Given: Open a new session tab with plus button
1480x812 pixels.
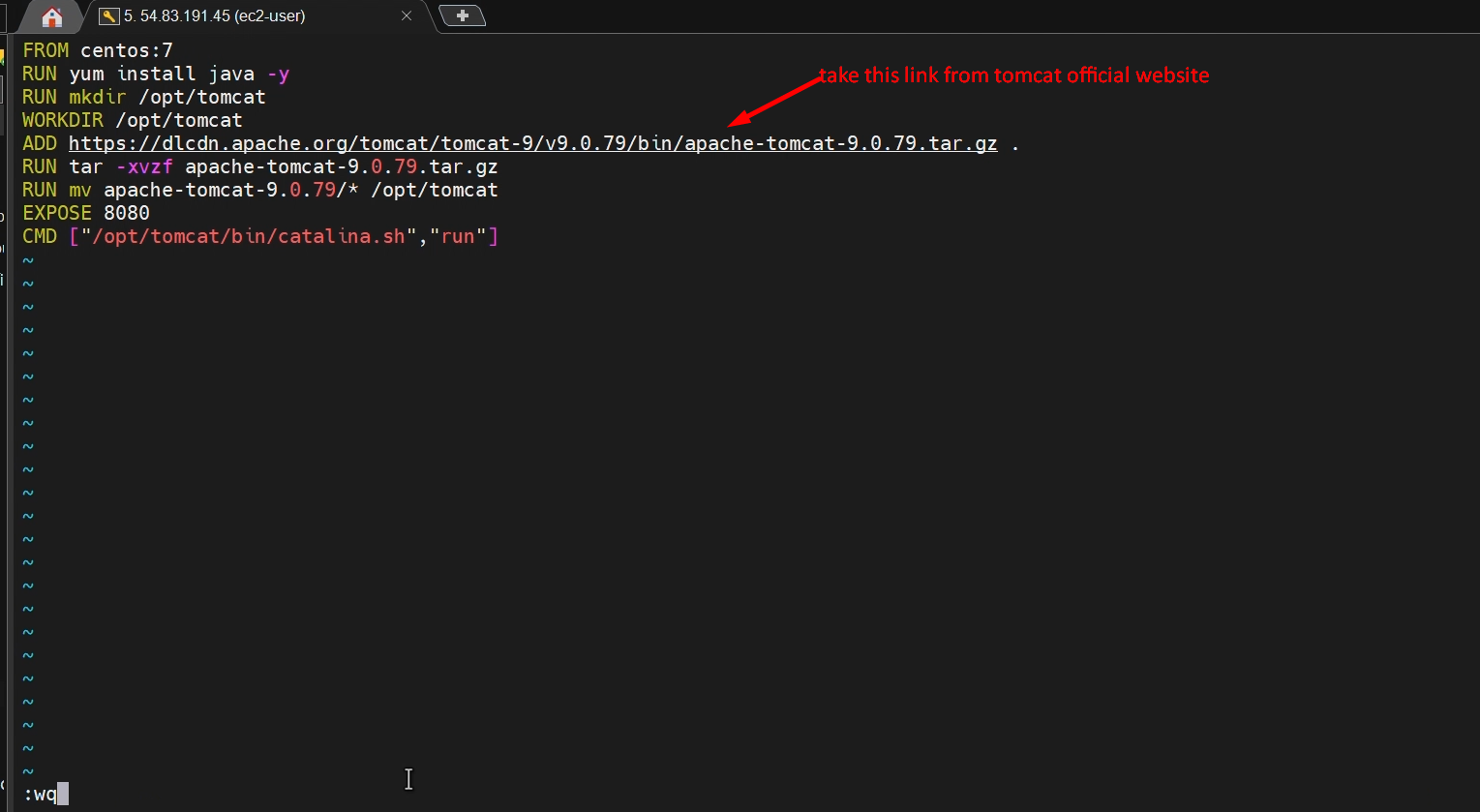Looking at the screenshot, I should [463, 15].
